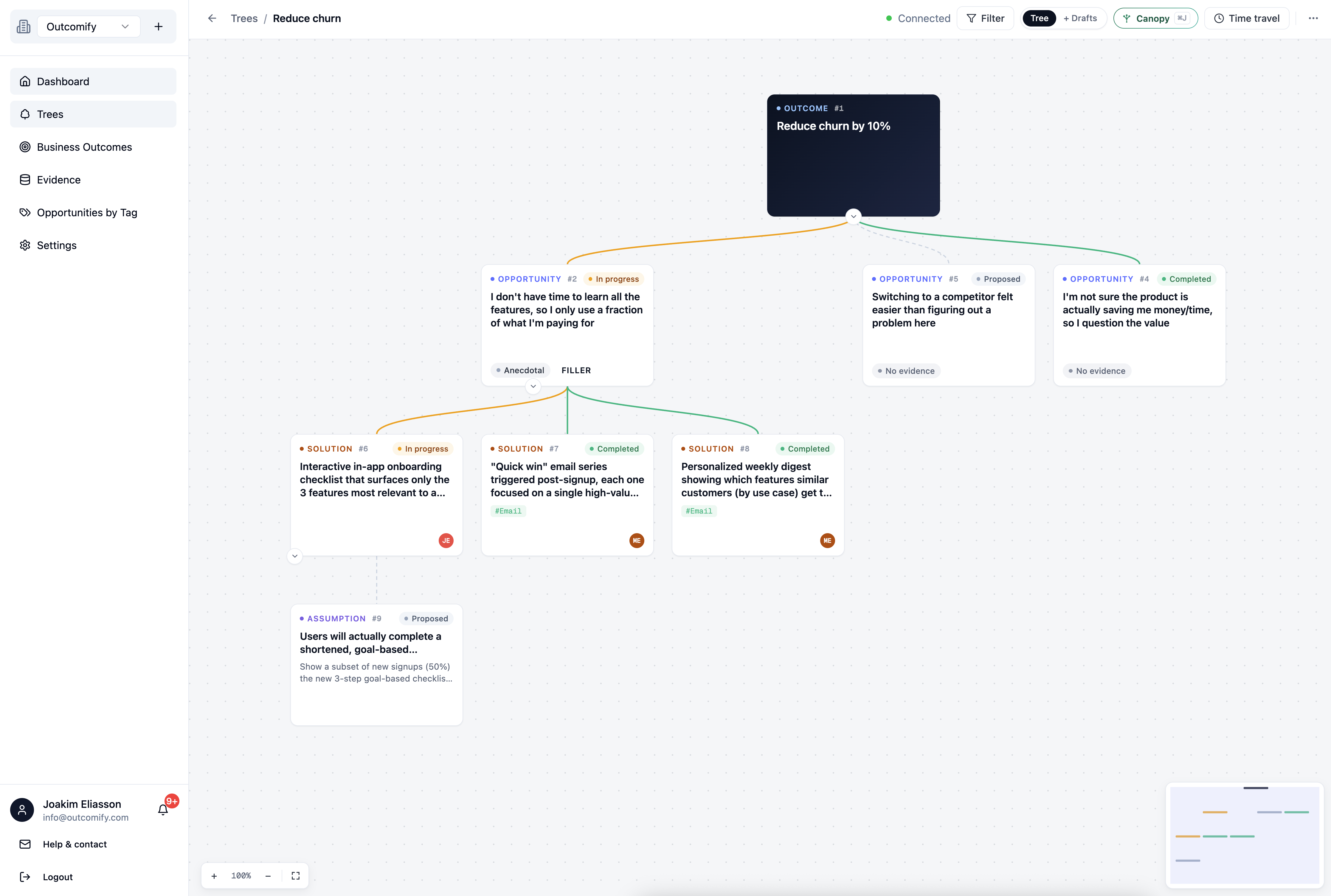Open the Outcomify workspace dropdown
Image resolution: width=1331 pixels, height=896 pixels.
tap(89, 26)
